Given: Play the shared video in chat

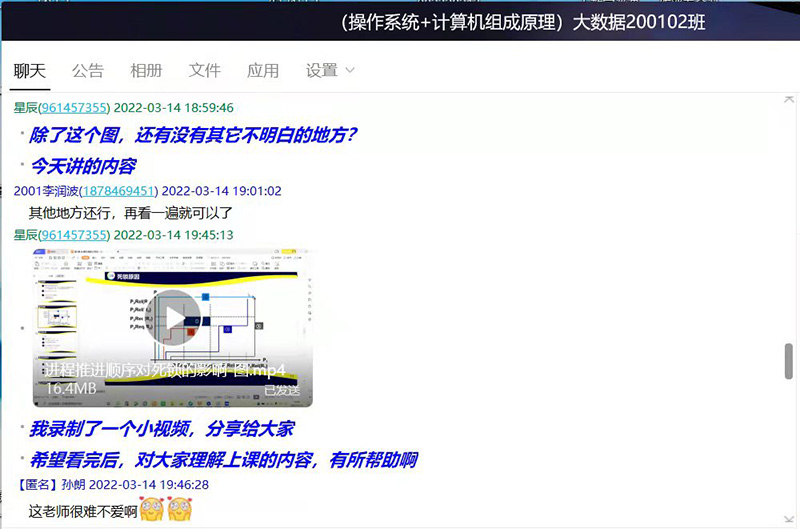Looking at the screenshot, I should [x=177, y=316].
